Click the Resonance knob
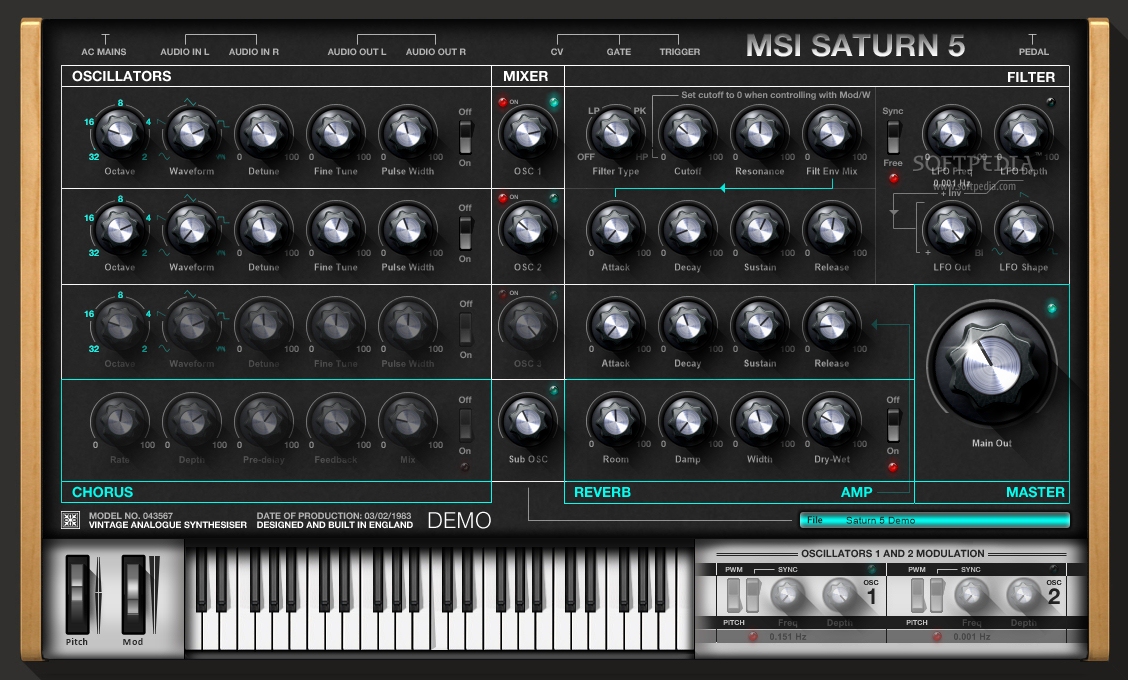Screen dimensions: 1128x680 760,133
